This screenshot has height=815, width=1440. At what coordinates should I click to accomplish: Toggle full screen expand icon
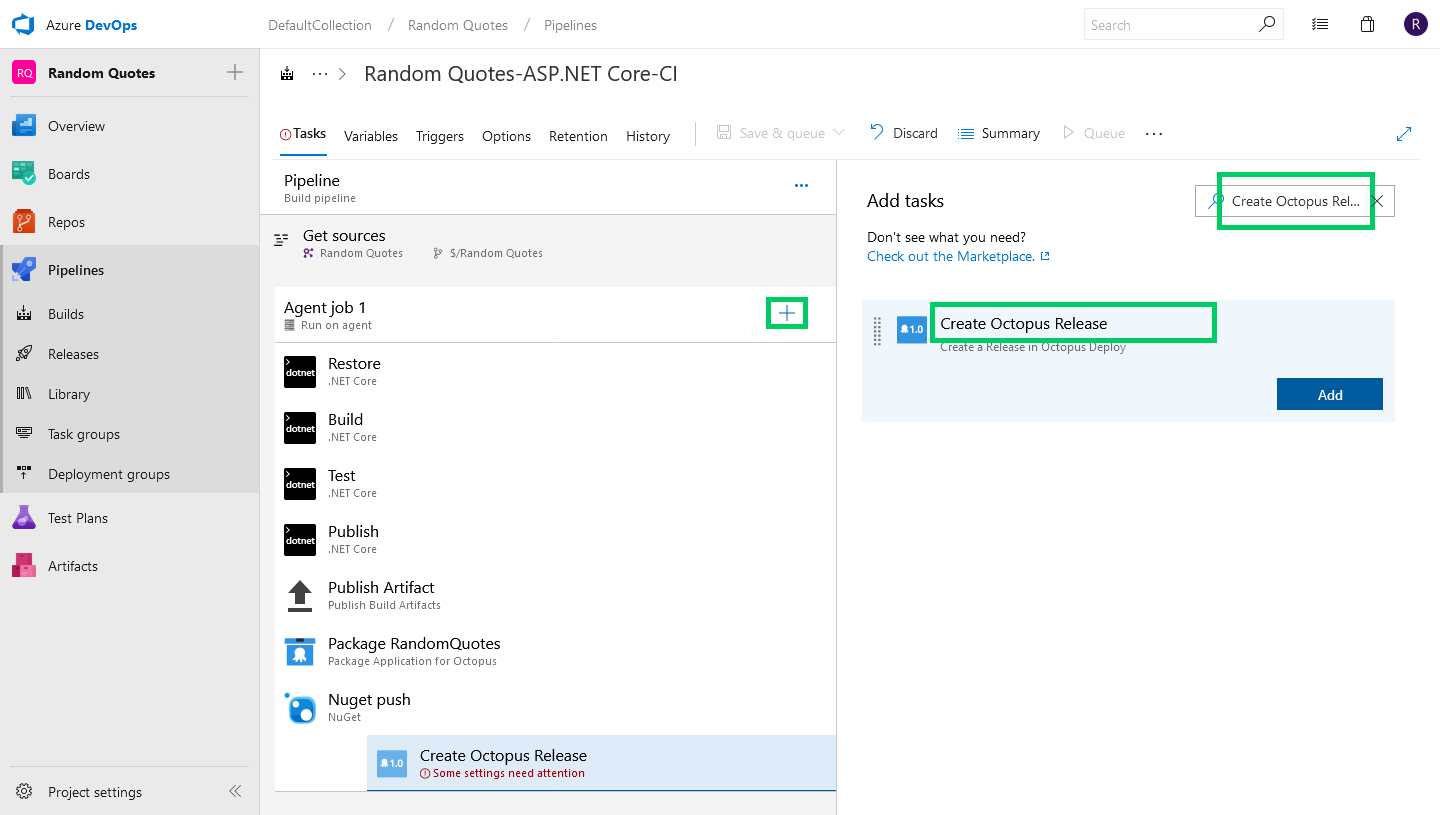[x=1404, y=134]
